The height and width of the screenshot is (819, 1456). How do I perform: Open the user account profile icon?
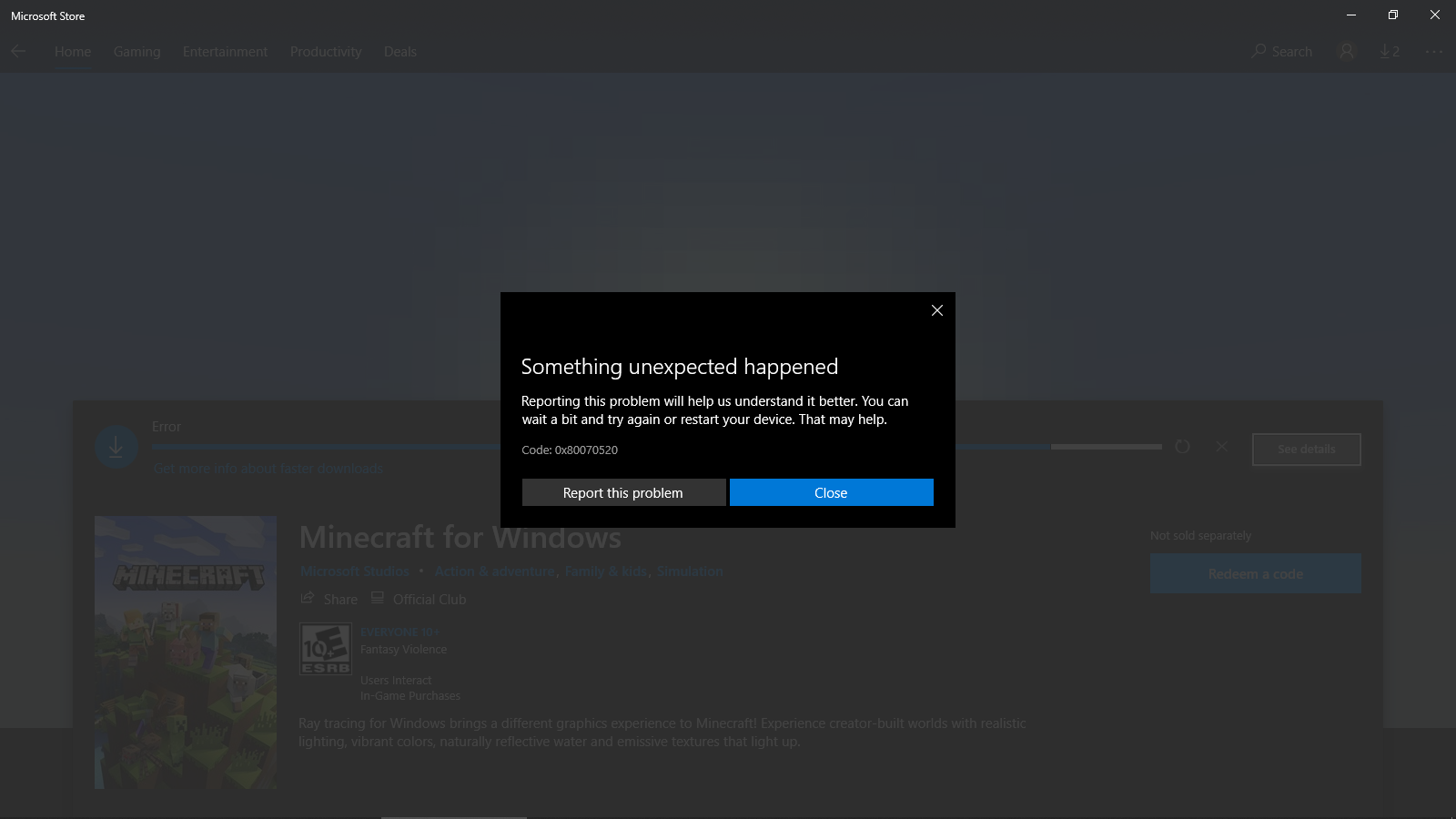coord(1347,52)
